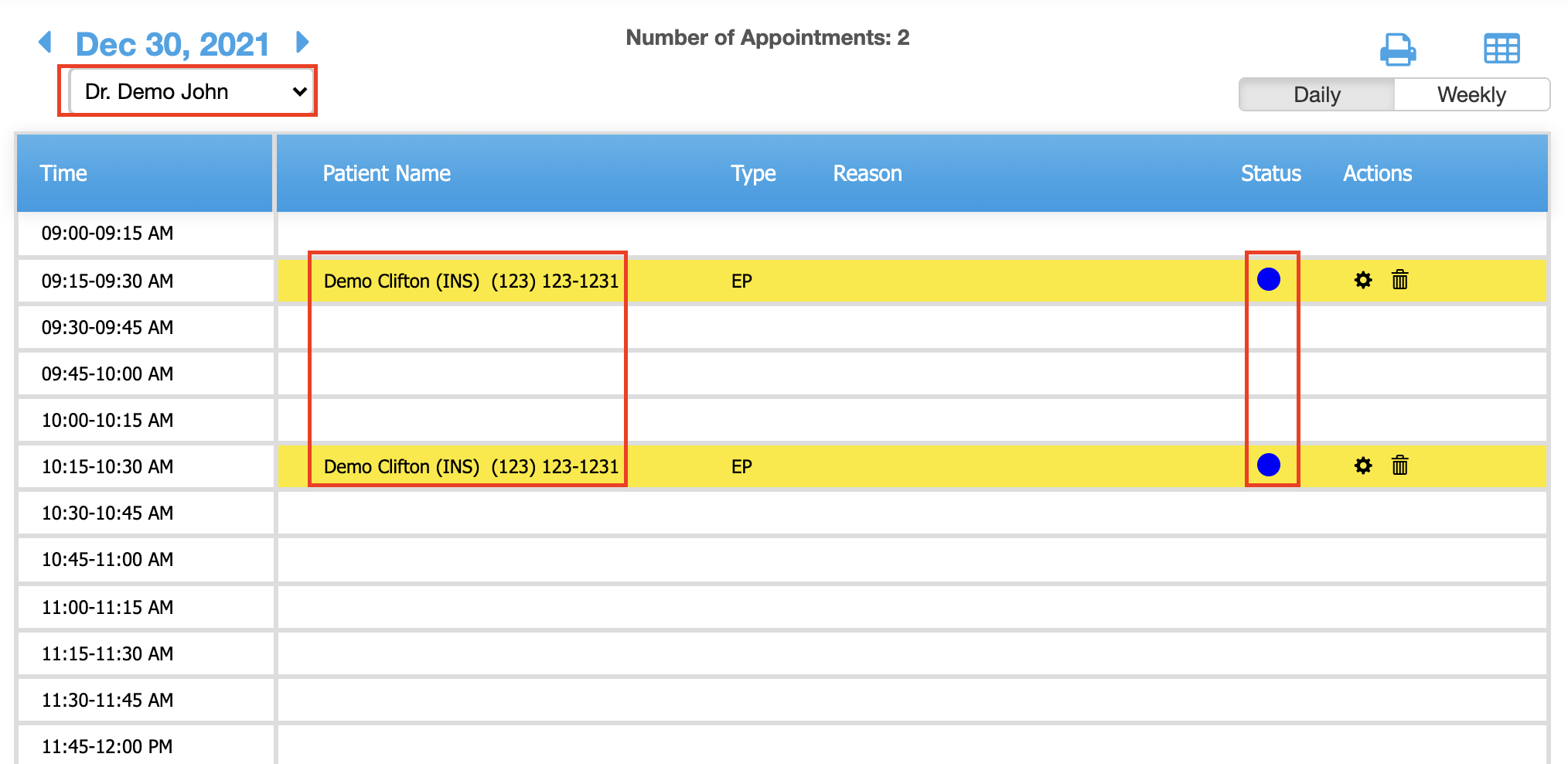
Task: Select the date label Dec 30, 2021
Action: pyautogui.click(x=172, y=44)
